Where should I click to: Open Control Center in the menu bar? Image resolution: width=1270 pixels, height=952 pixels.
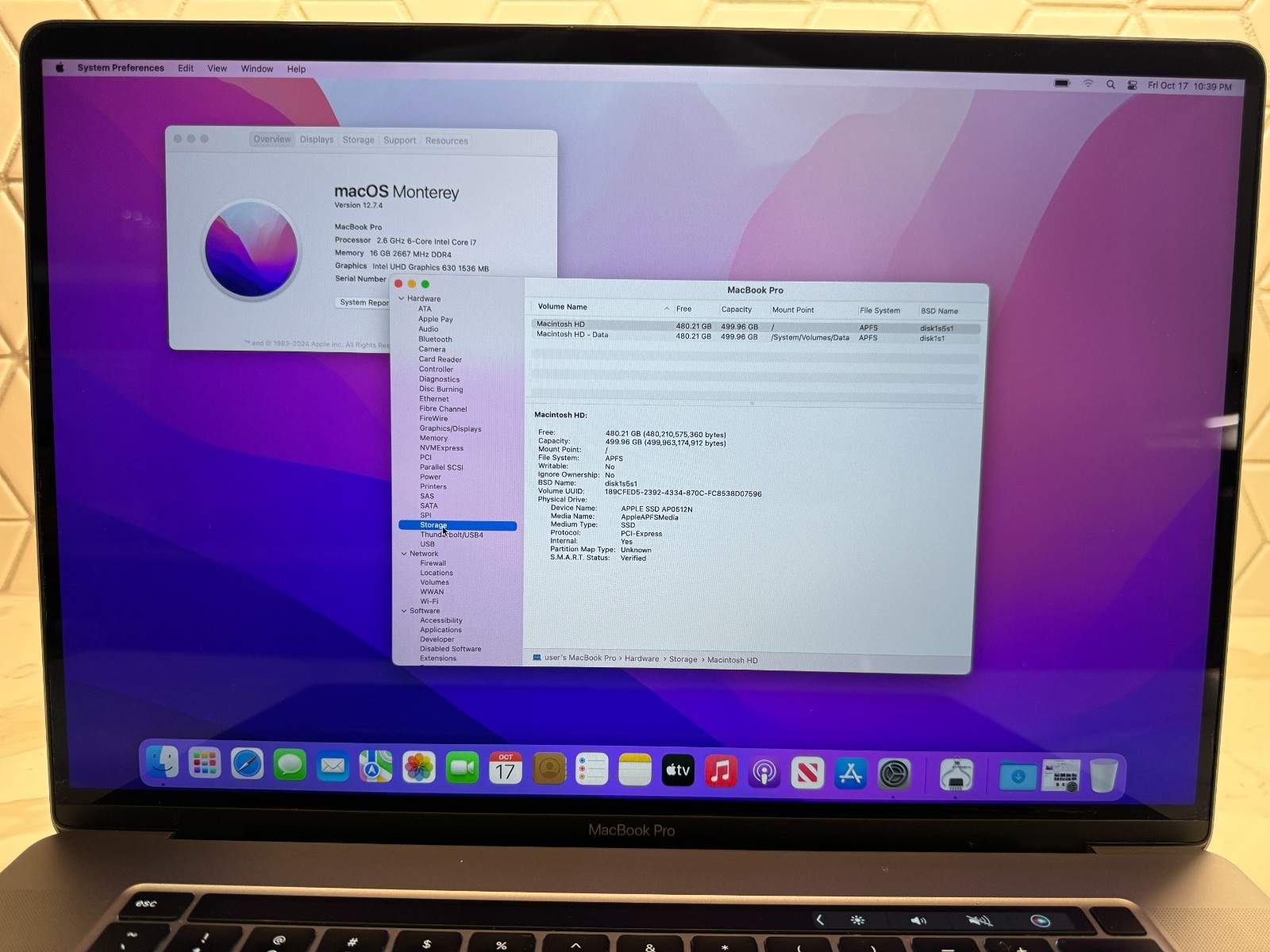[x=1132, y=85]
